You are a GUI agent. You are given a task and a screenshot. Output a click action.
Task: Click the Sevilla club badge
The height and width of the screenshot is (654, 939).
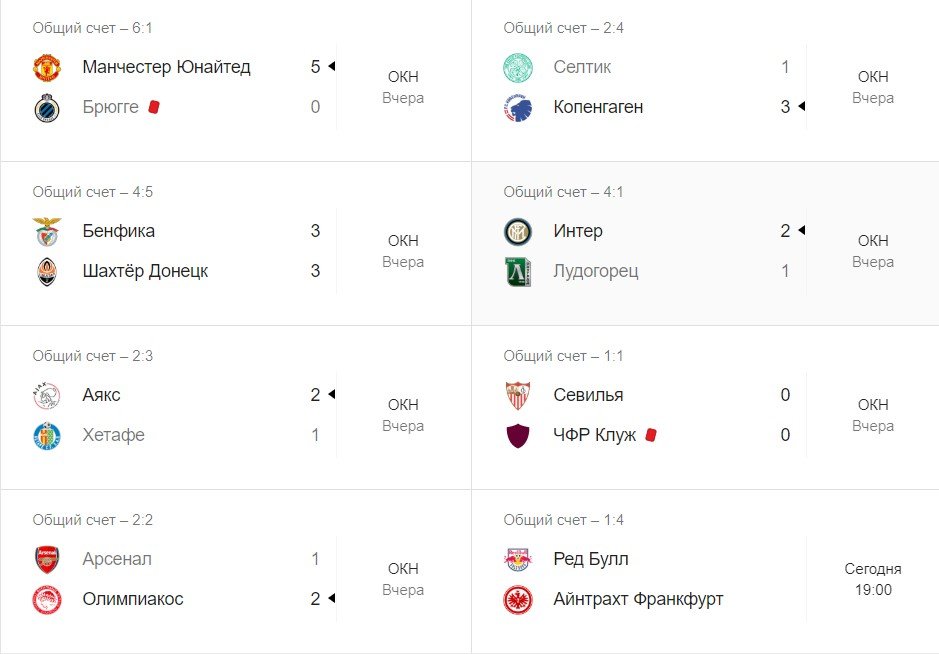coord(518,396)
